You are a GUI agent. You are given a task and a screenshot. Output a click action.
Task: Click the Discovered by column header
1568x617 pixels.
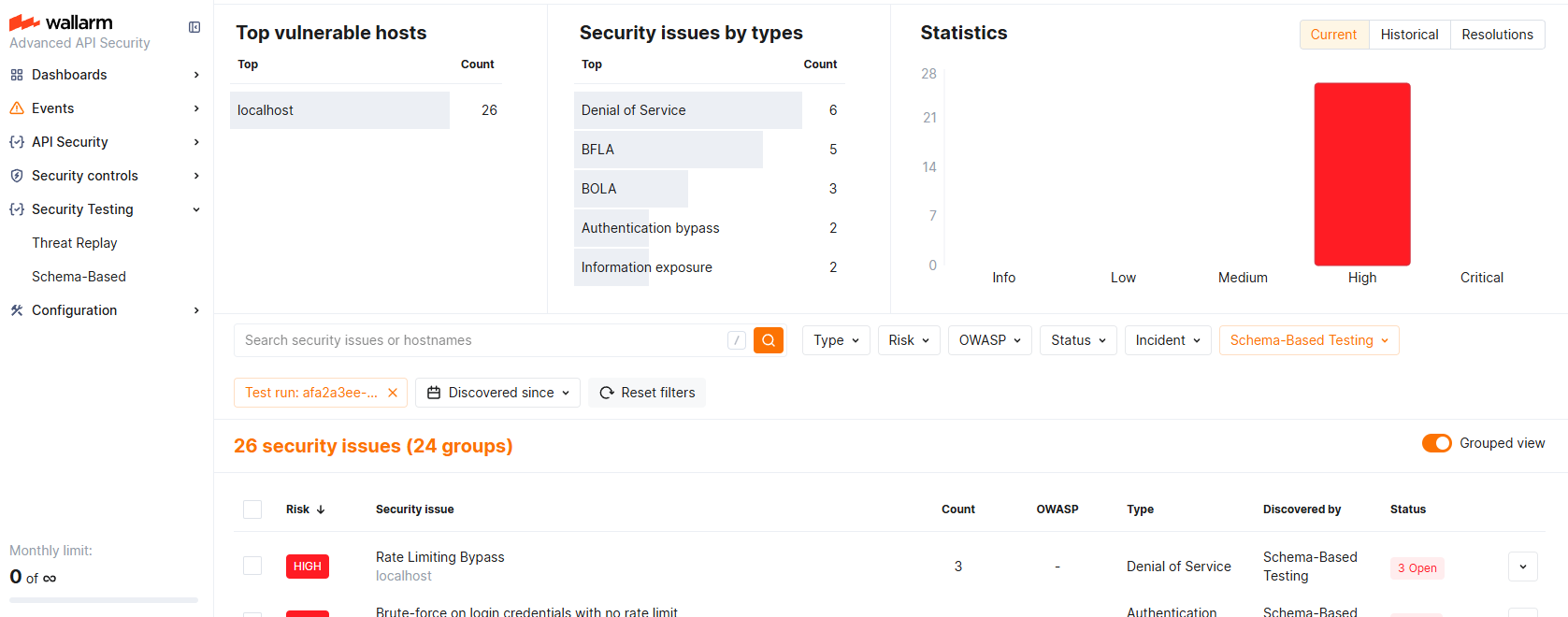tap(1302, 509)
